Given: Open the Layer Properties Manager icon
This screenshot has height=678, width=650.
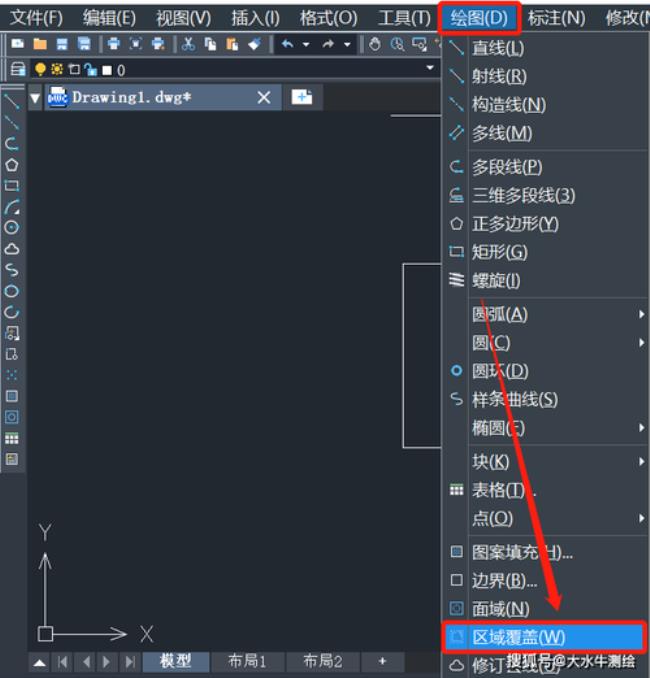Looking at the screenshot, I should pyautogui.click(x=18, y=69).
